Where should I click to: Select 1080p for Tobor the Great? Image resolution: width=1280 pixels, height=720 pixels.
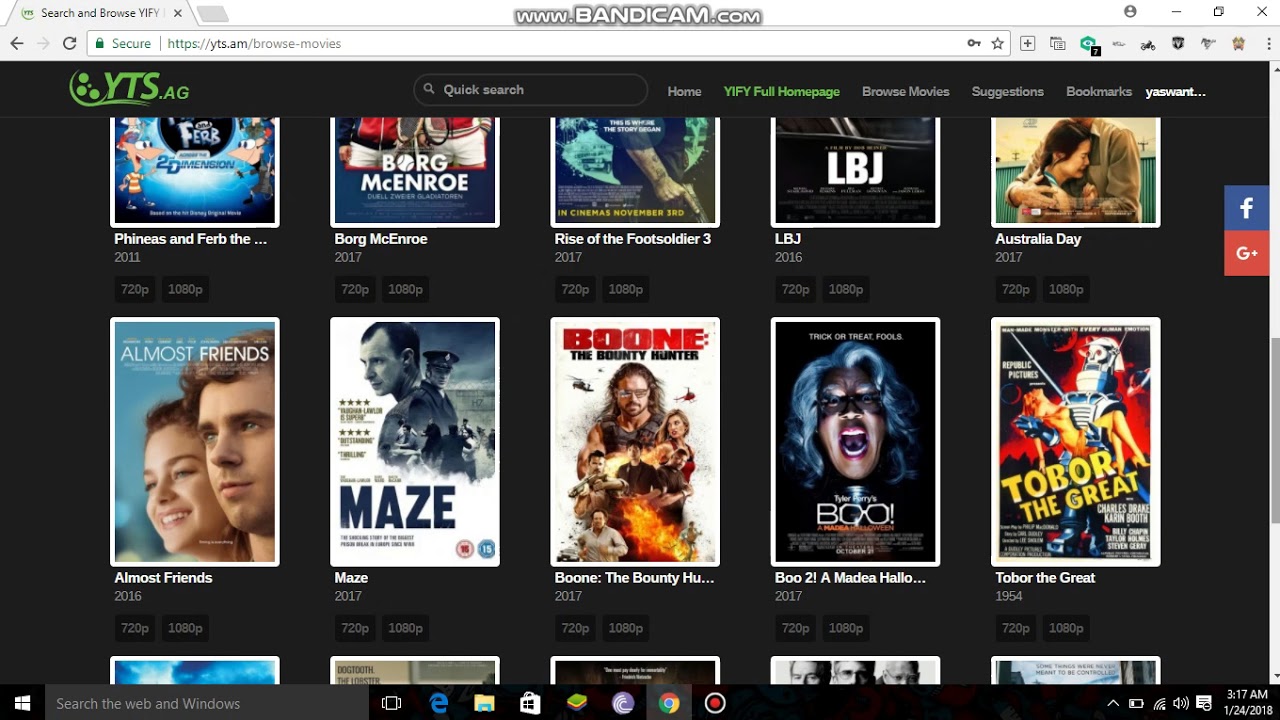click(1065, 628)
